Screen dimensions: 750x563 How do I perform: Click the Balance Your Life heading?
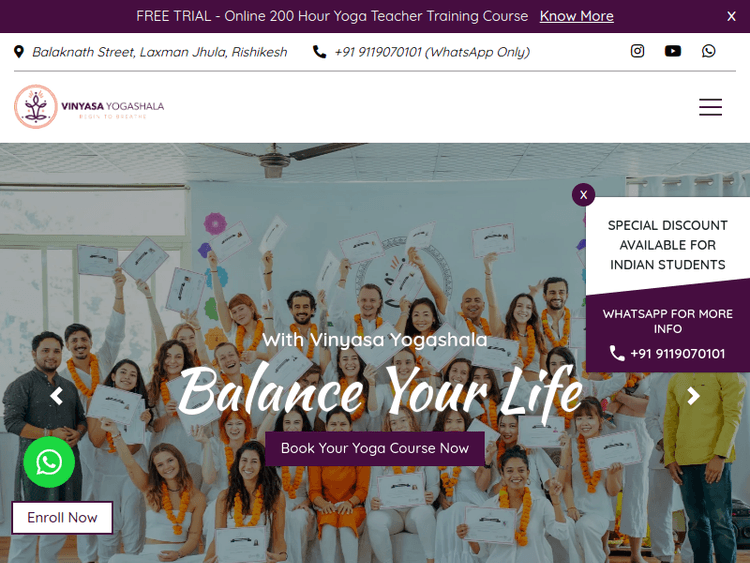[x=380, y=391]
